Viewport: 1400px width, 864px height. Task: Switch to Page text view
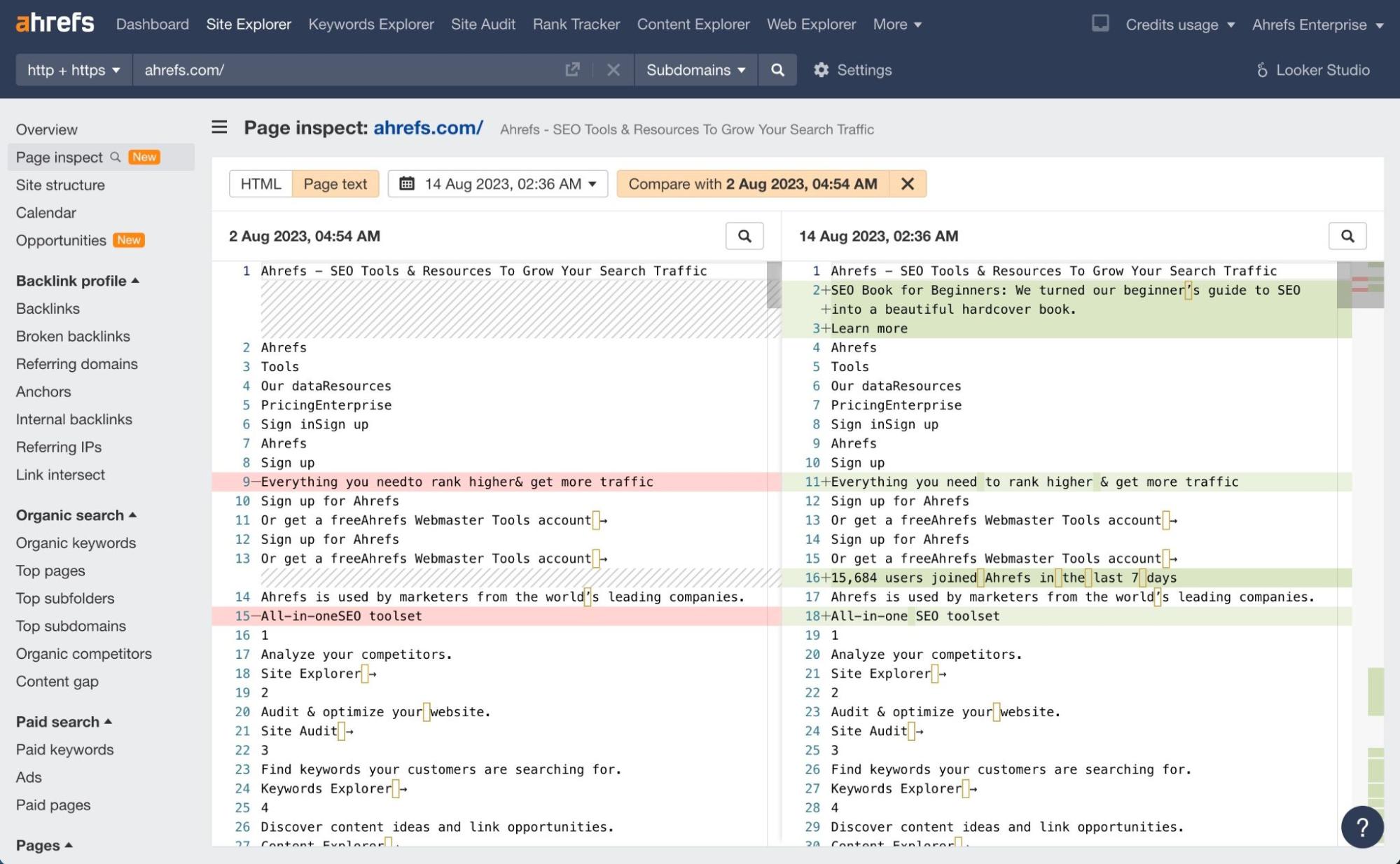pos(335,183)
